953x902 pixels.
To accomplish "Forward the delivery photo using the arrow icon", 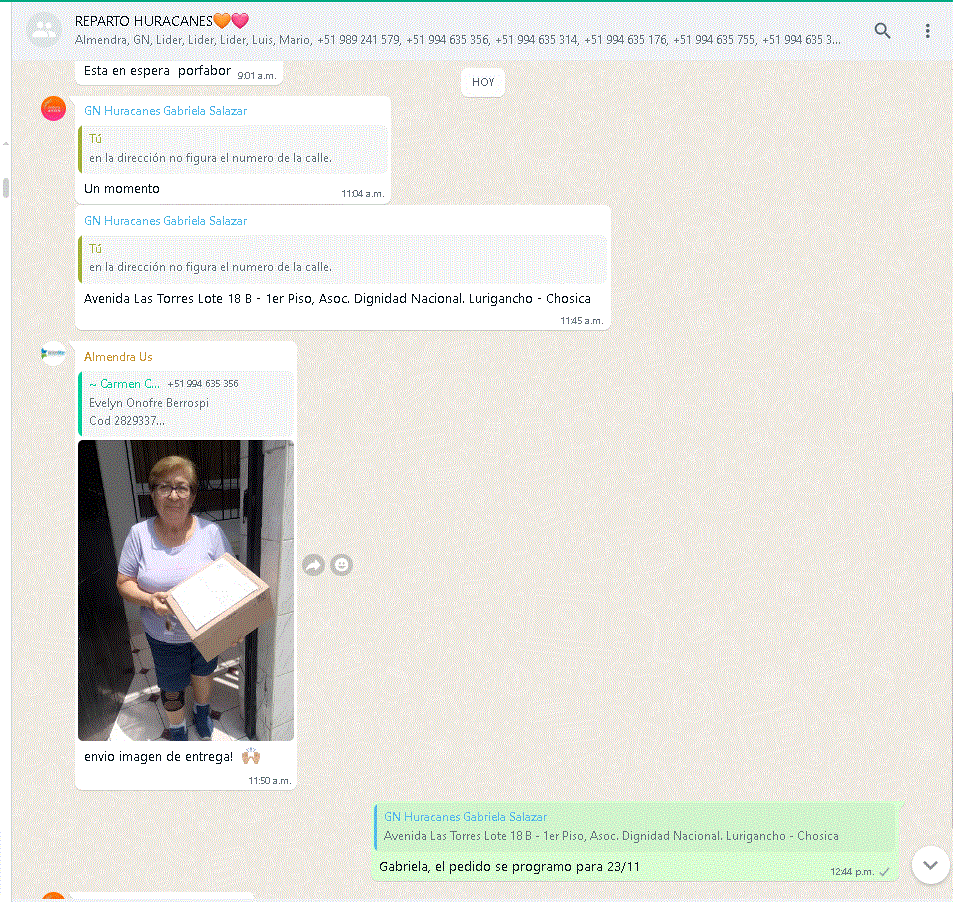I will click(x=313, y=565).
